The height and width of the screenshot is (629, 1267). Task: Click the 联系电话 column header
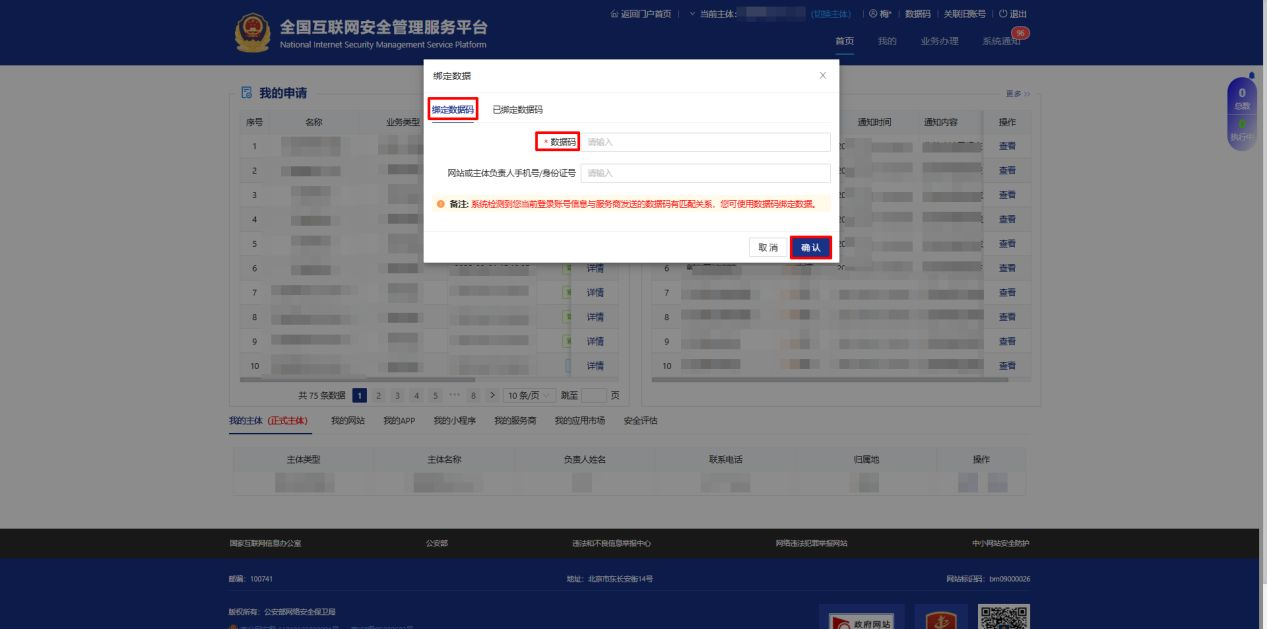725,459
